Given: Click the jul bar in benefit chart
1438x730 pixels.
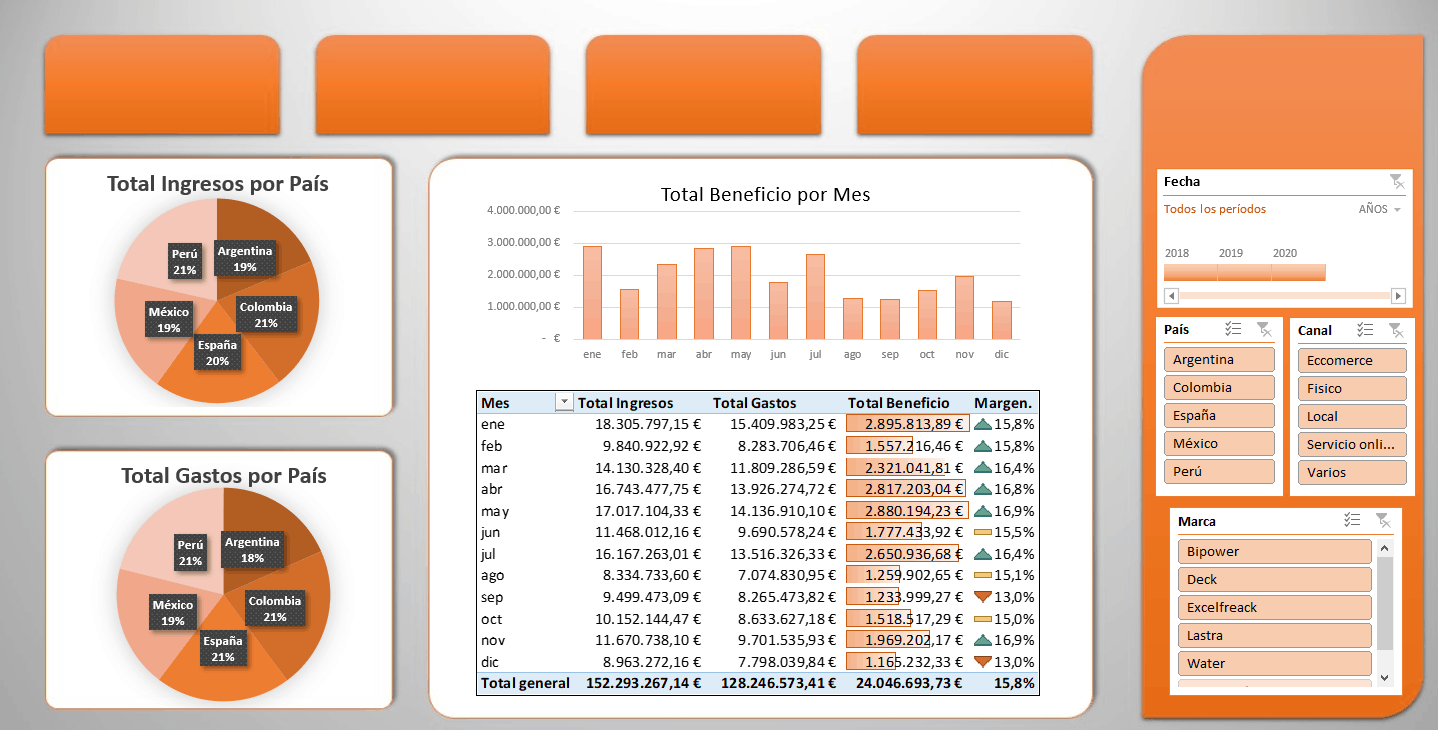Looking at the screenshot, I should tap(815, 296).
